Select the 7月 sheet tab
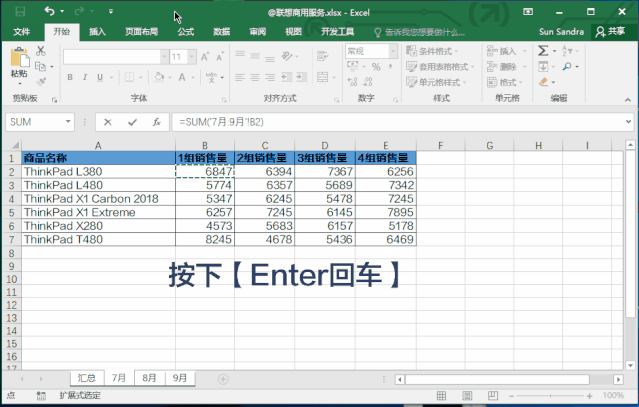639x407 pixels. [119, 378]
